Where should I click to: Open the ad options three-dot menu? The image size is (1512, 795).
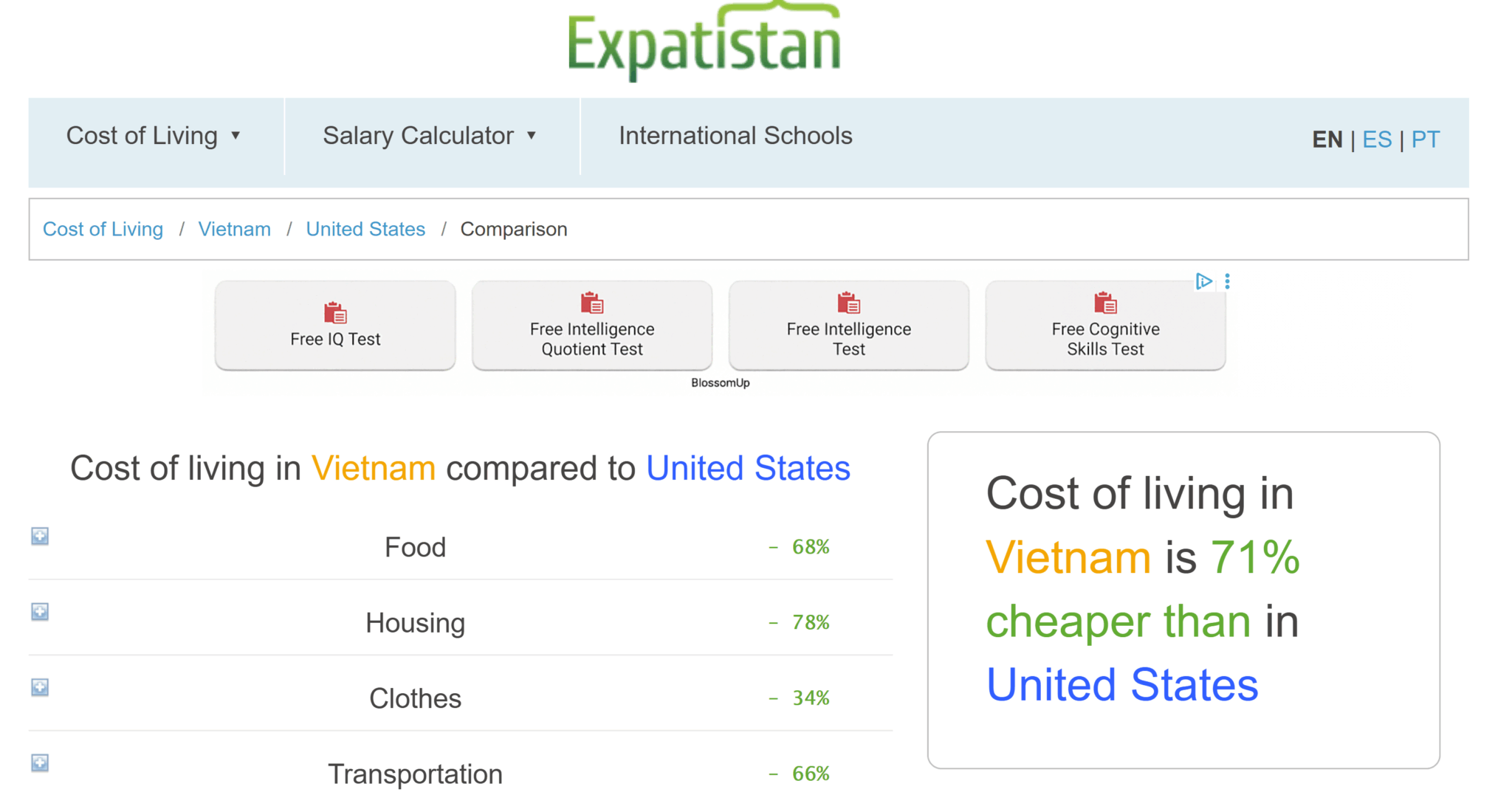coord(1227,281)
